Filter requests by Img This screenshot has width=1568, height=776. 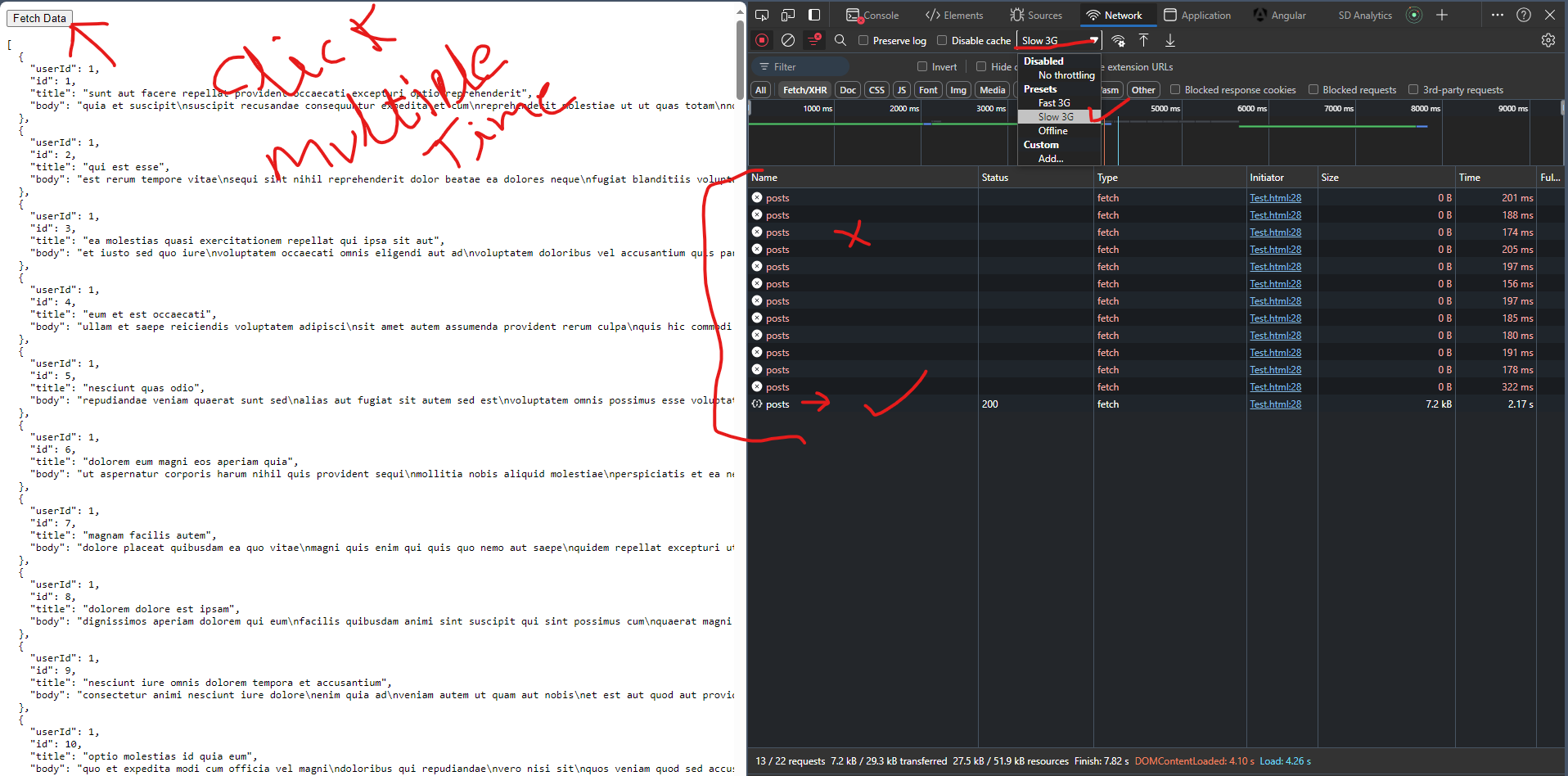tap(958, 90)
